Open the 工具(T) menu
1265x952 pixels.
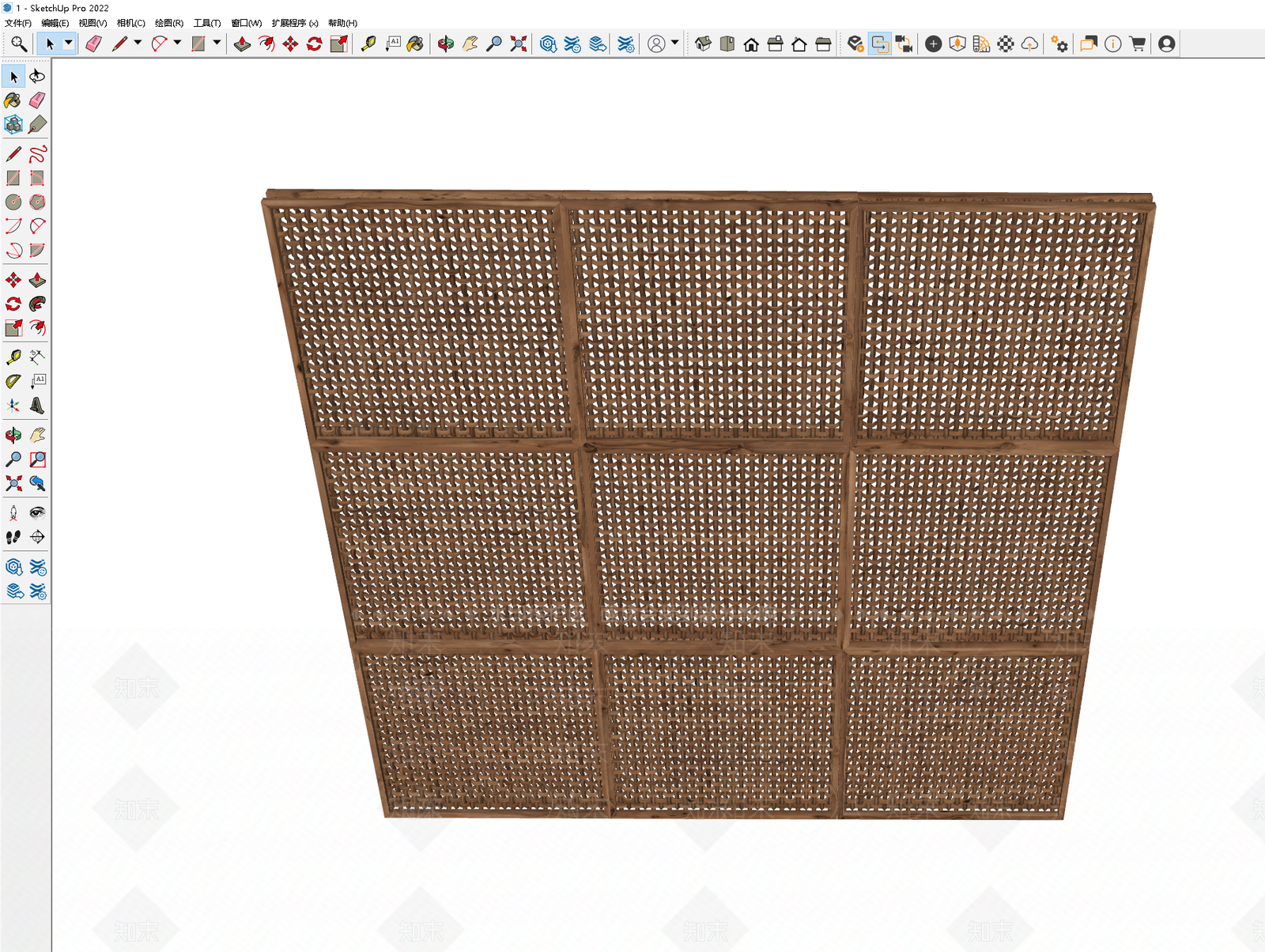coord(207,23)
